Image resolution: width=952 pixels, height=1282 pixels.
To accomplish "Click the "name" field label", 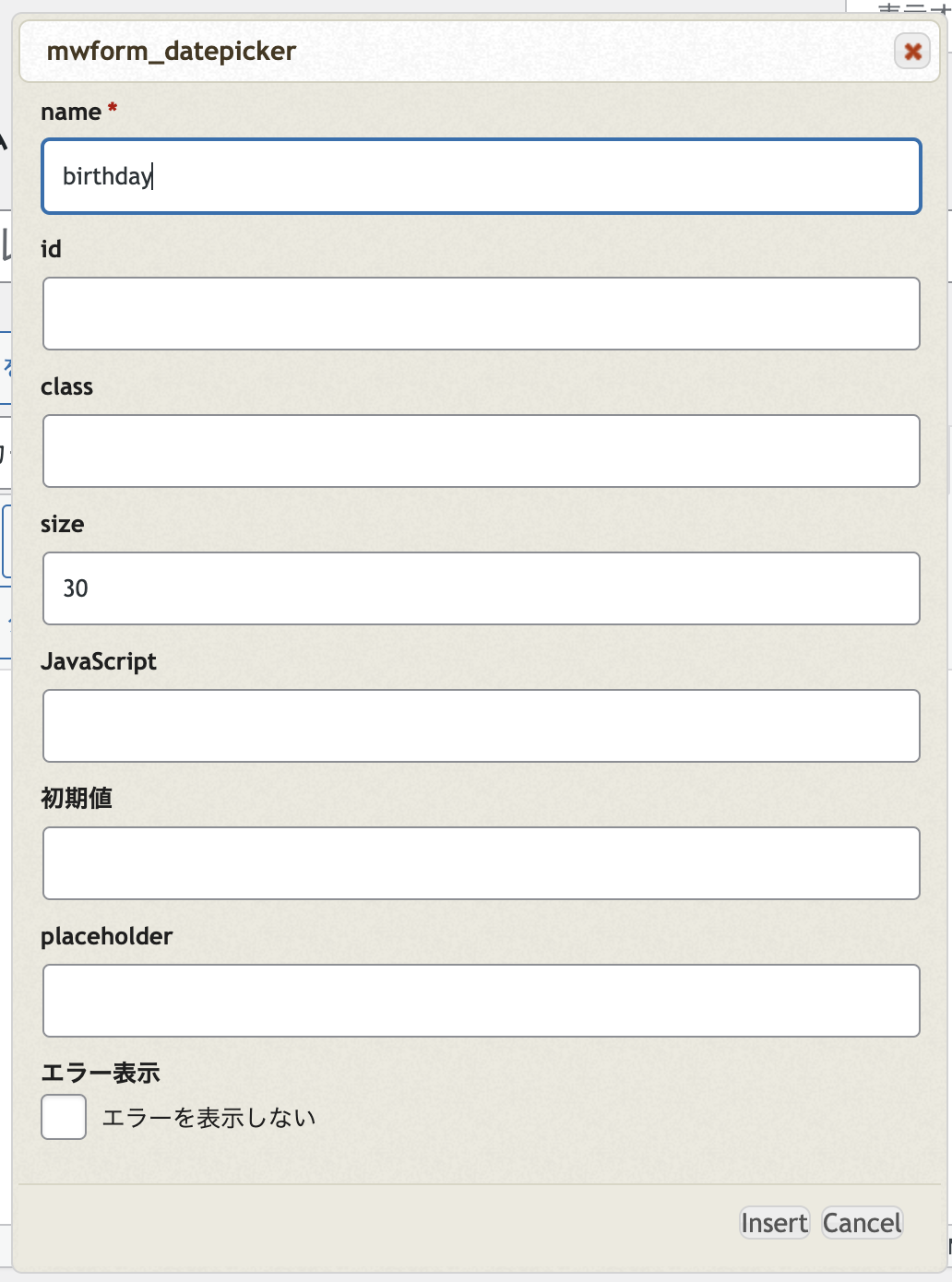I will [x=71, y=113].
